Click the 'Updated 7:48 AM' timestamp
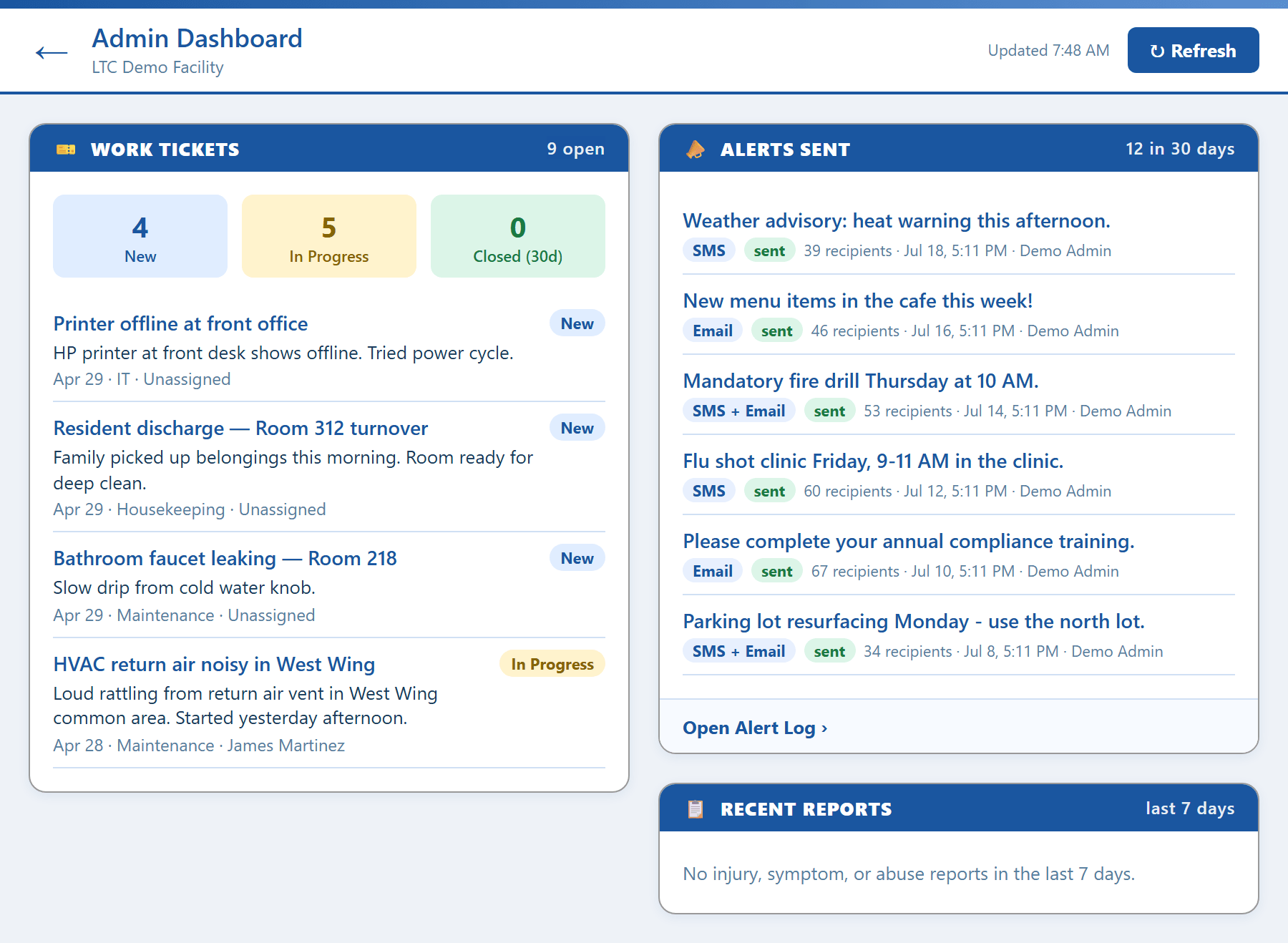This screenshot has height=943, width=1288. [x=1048, y=50]
